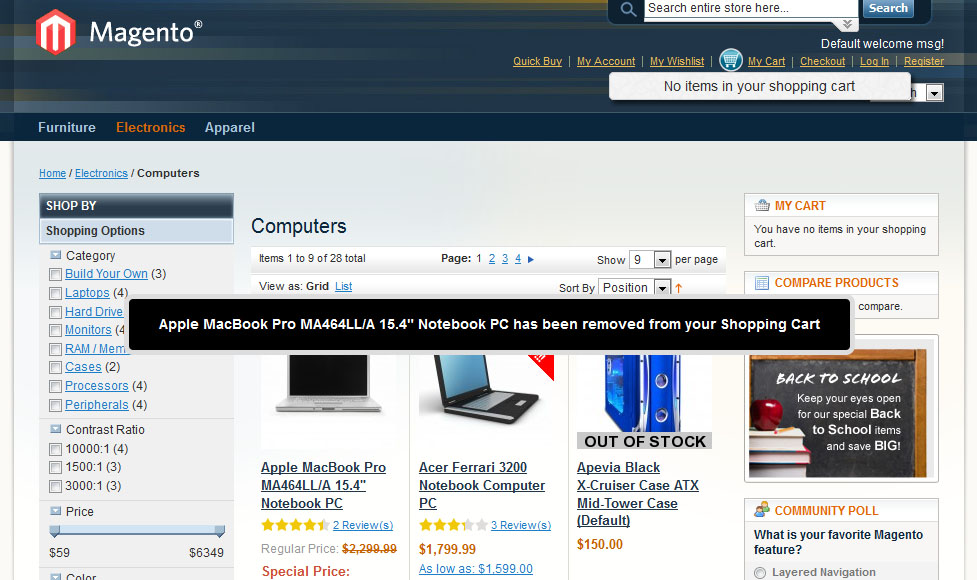Click As low as $1,599.00 link

coord(475,569)
